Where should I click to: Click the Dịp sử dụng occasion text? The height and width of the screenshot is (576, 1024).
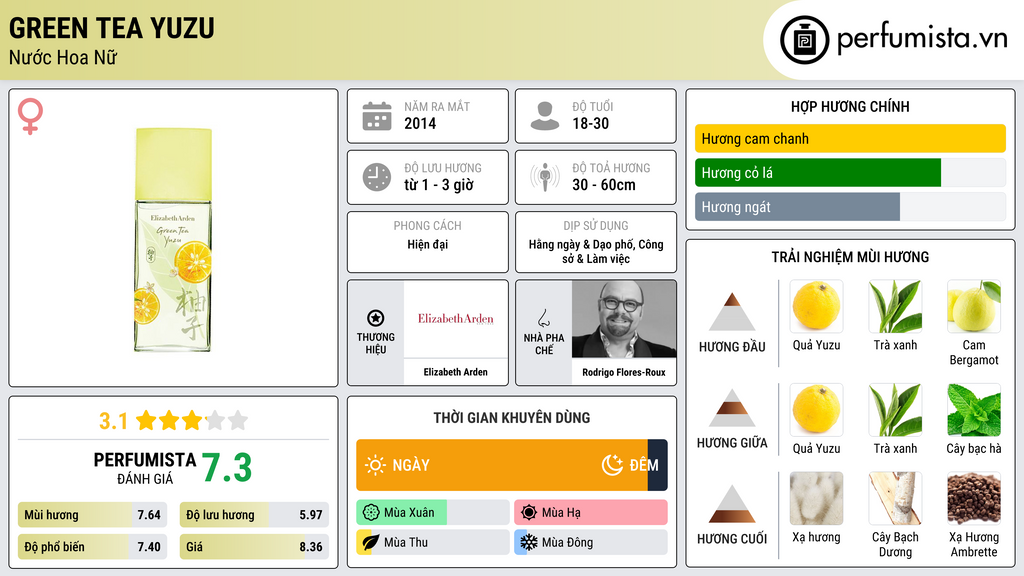(596, 251)
